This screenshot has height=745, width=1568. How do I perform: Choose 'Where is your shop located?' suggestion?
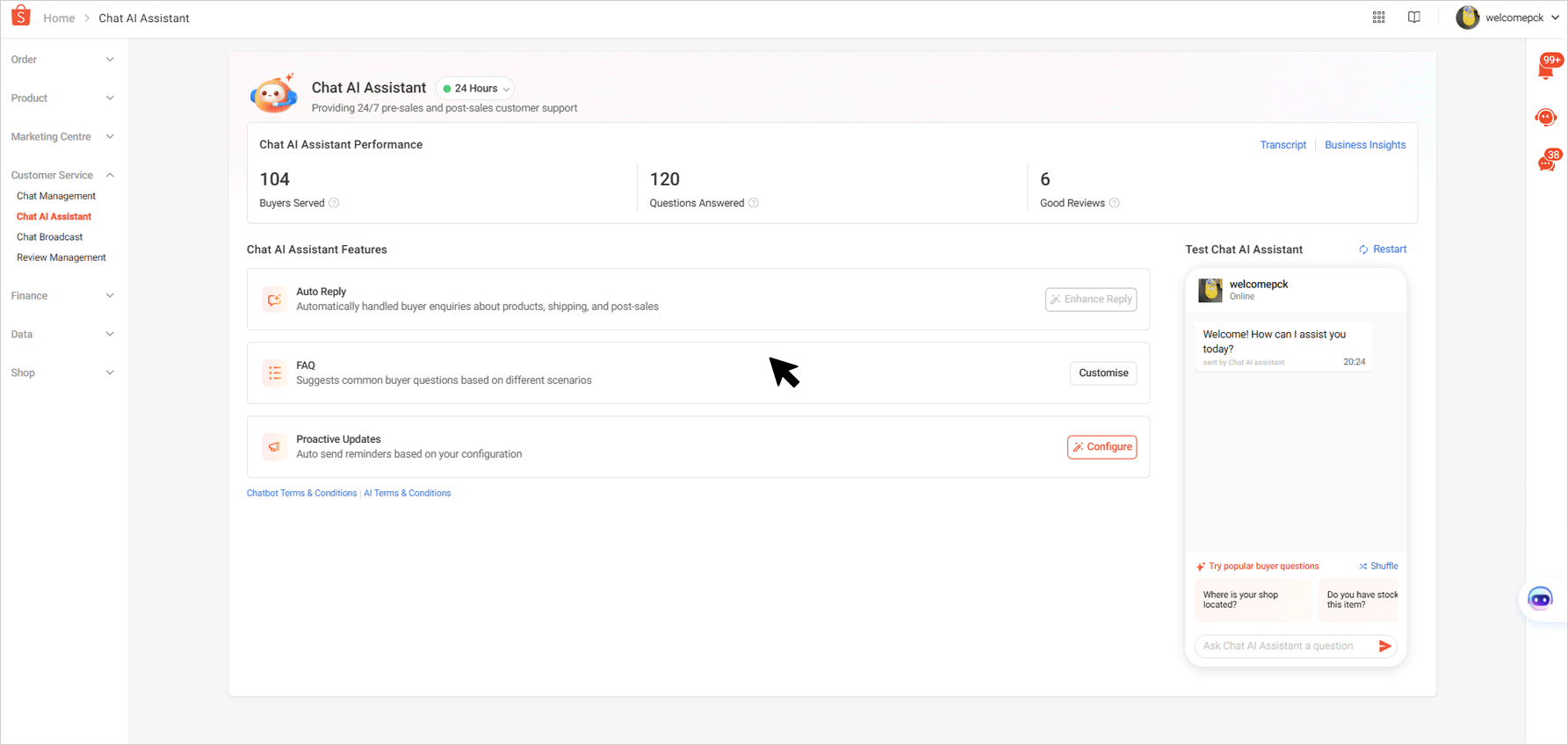(1253, 600)
